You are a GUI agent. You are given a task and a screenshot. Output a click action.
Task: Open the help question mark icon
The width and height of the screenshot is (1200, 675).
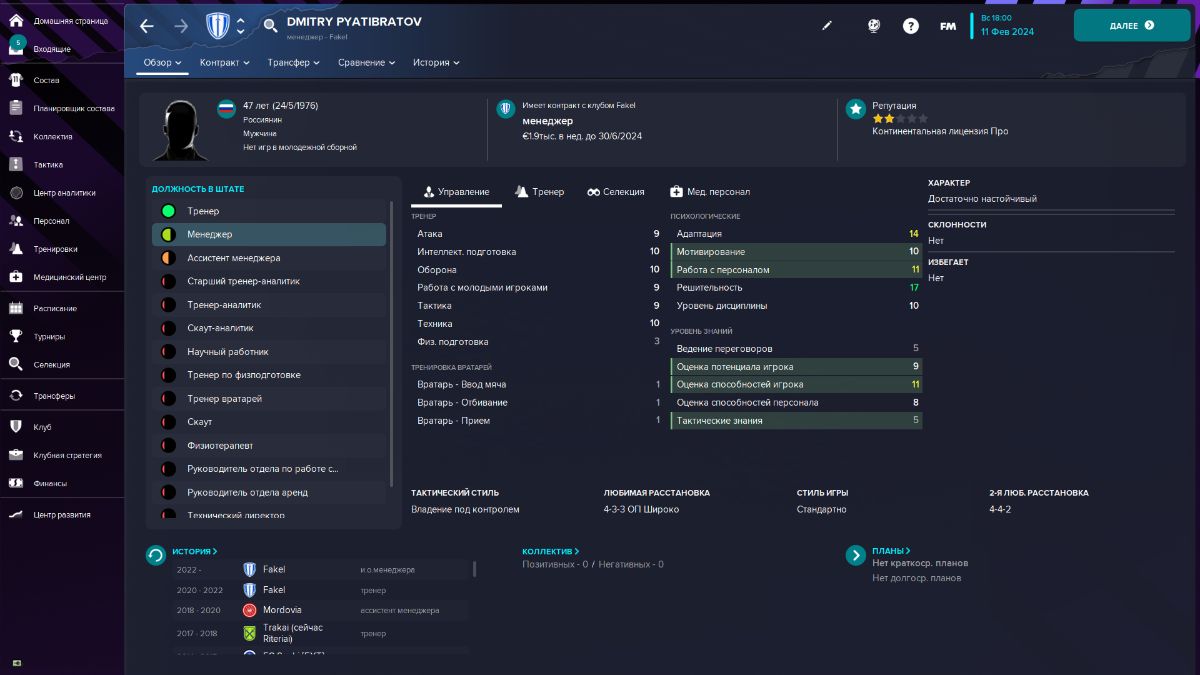(x=910, y=26)
